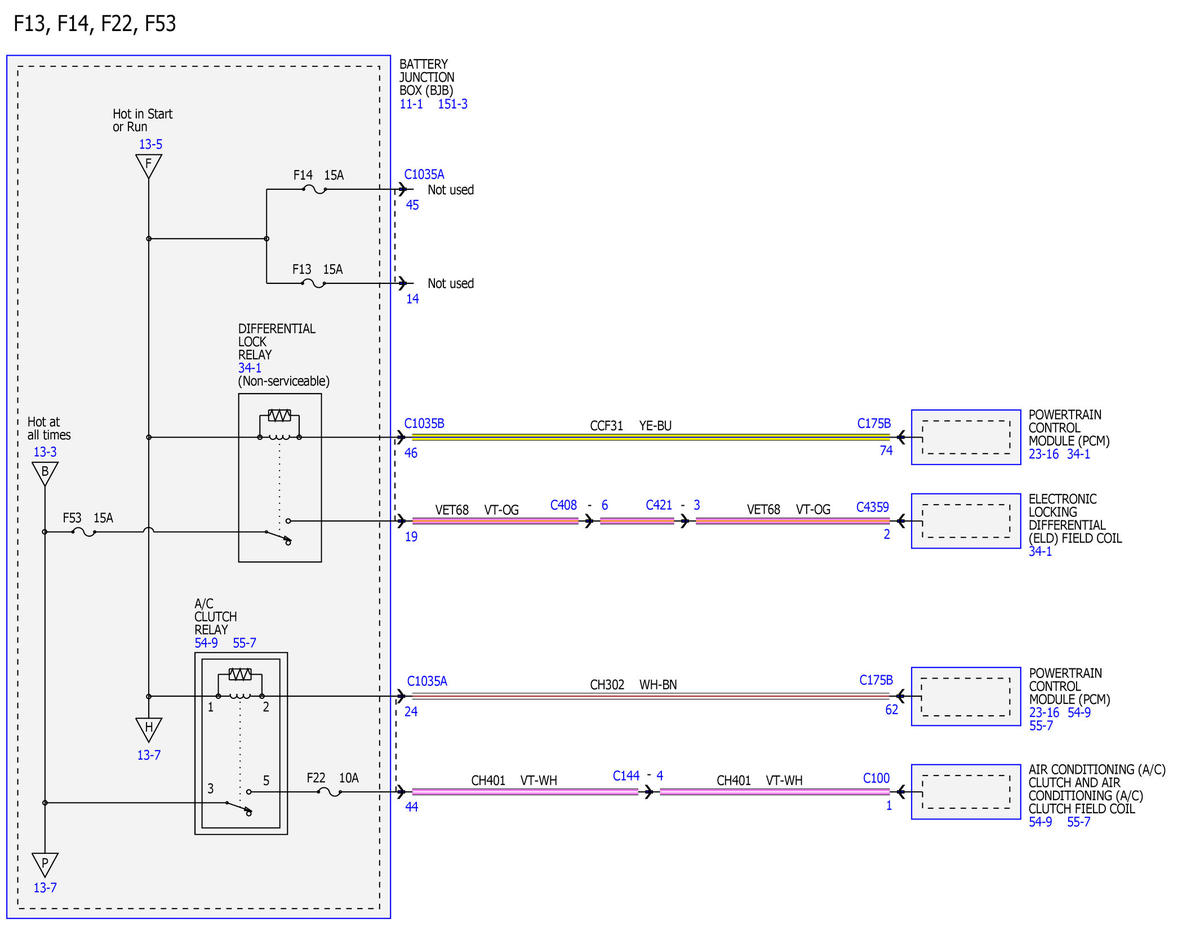The height and width of the screenshot is (927, 1200).
Task: Select the F13 15A fuse symbol
Action: pyautogui.click(x=313, y=283)
